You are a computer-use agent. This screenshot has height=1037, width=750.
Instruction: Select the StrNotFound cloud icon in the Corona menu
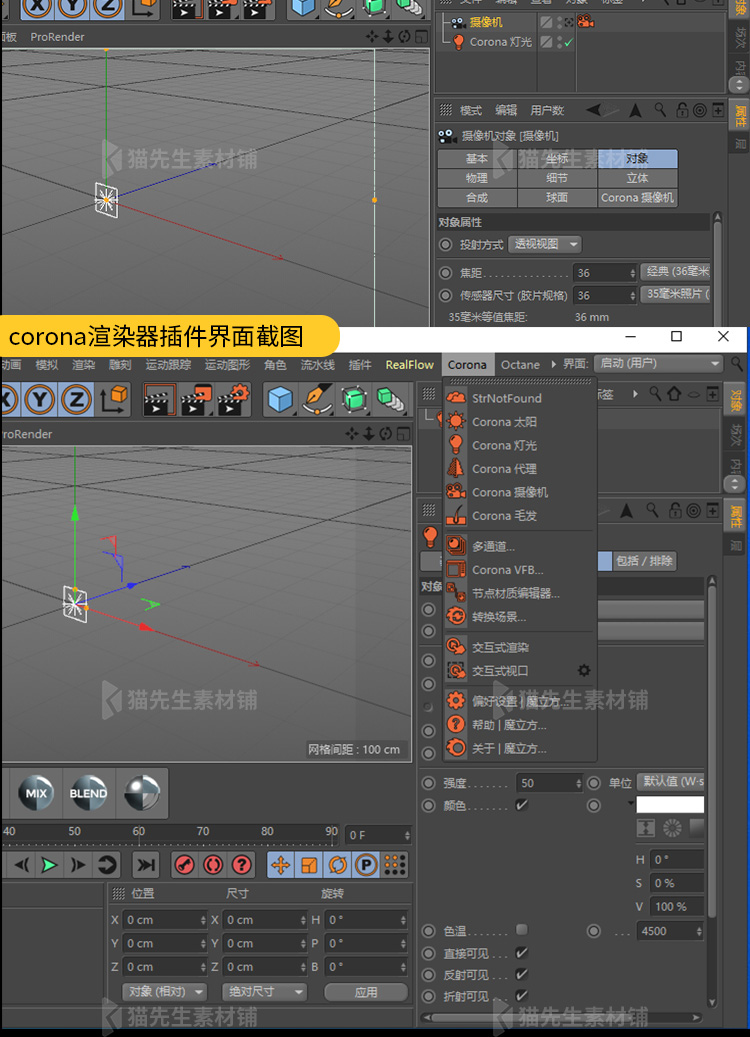[x=456, y=397]
